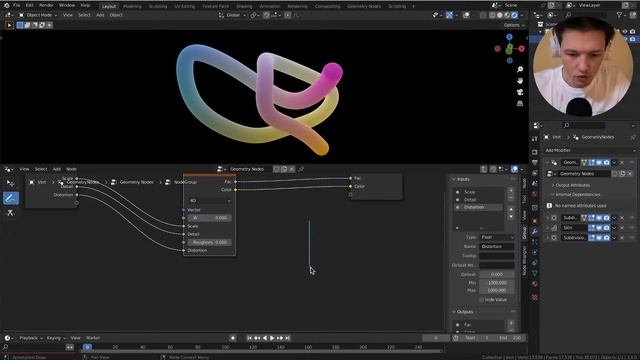Click the socket Name field showing Distortion
This screenshot has width=640, height=360.
496,247
